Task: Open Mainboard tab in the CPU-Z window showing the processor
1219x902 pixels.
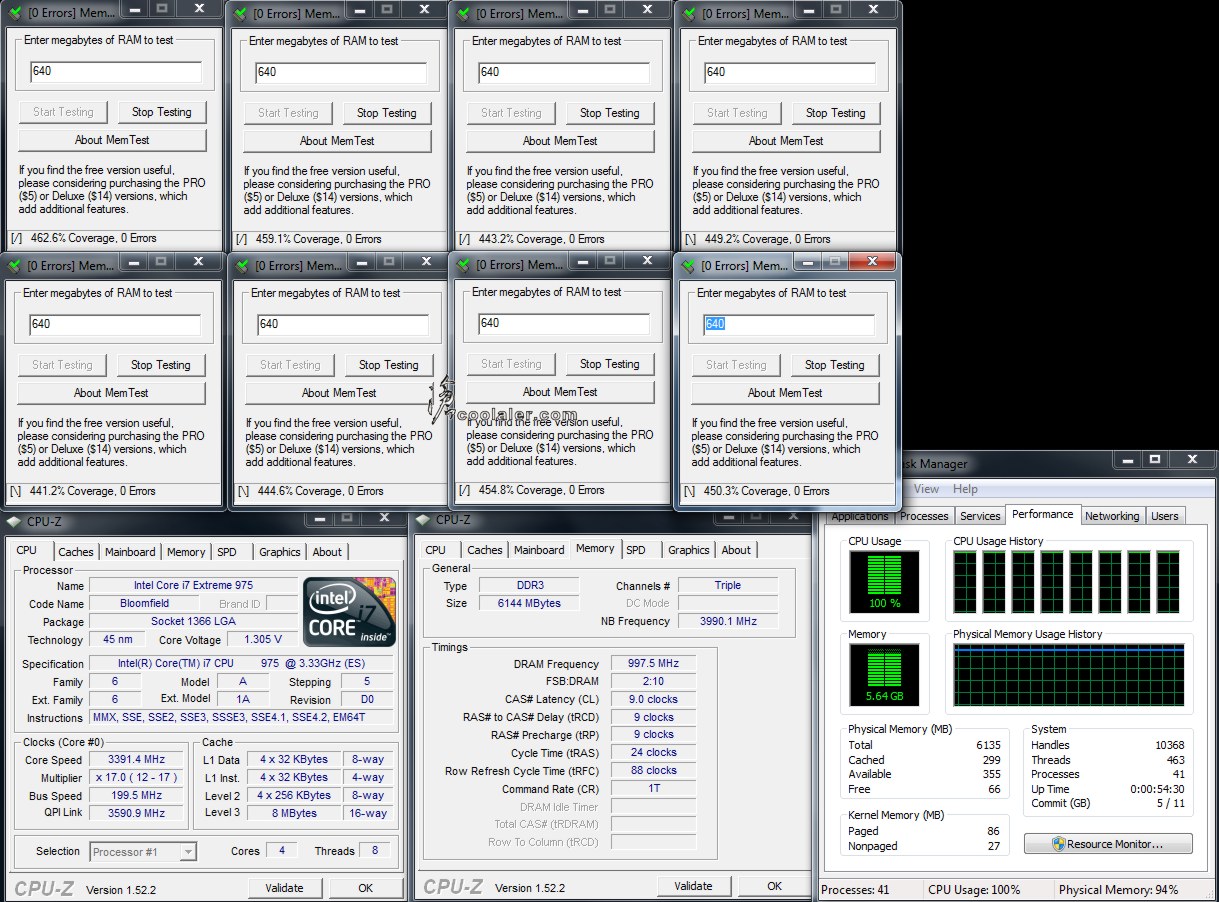Action: coord(130,552)
